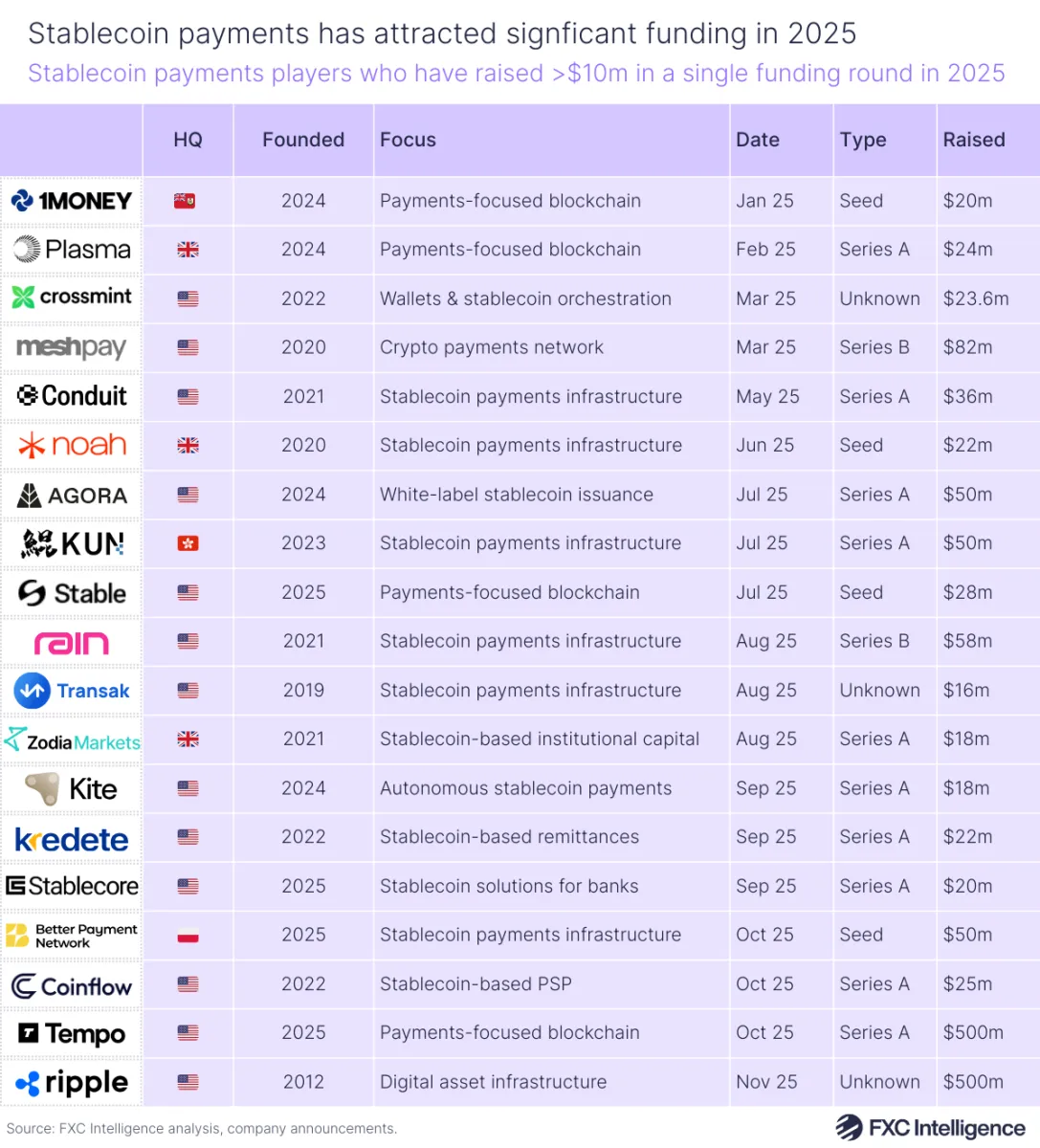This screenshot has height=1148, width=1040.
Task: Click the HQ column header
Action: coord(188,140)
